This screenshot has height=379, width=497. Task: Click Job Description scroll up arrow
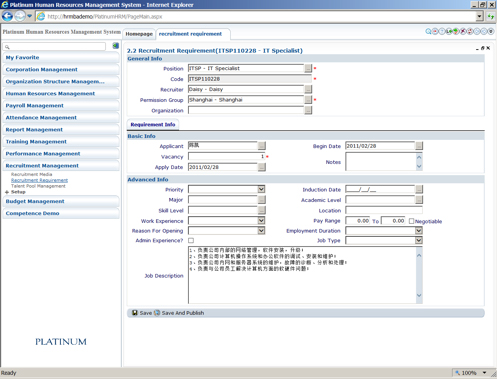[x=419, y=255]
